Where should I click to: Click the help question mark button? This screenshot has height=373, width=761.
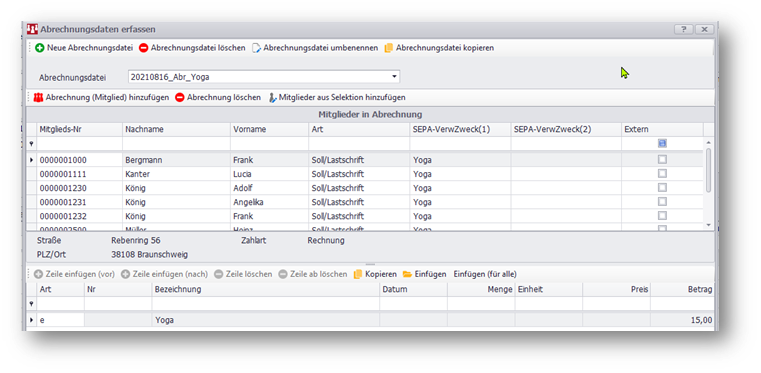pyautogui.click(x=683, y=30)
